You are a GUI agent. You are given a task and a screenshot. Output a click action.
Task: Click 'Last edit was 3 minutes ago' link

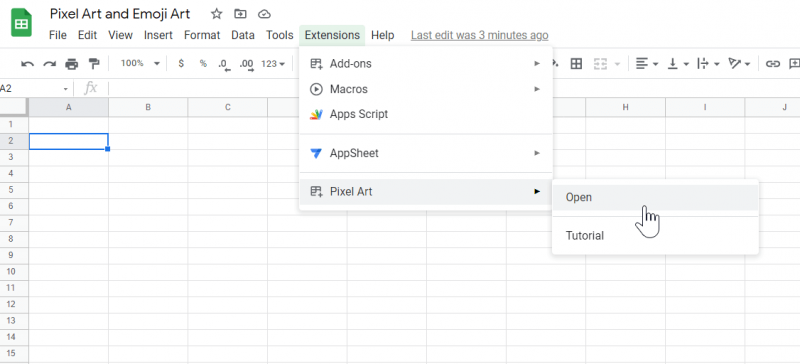(x=480, y=35)
